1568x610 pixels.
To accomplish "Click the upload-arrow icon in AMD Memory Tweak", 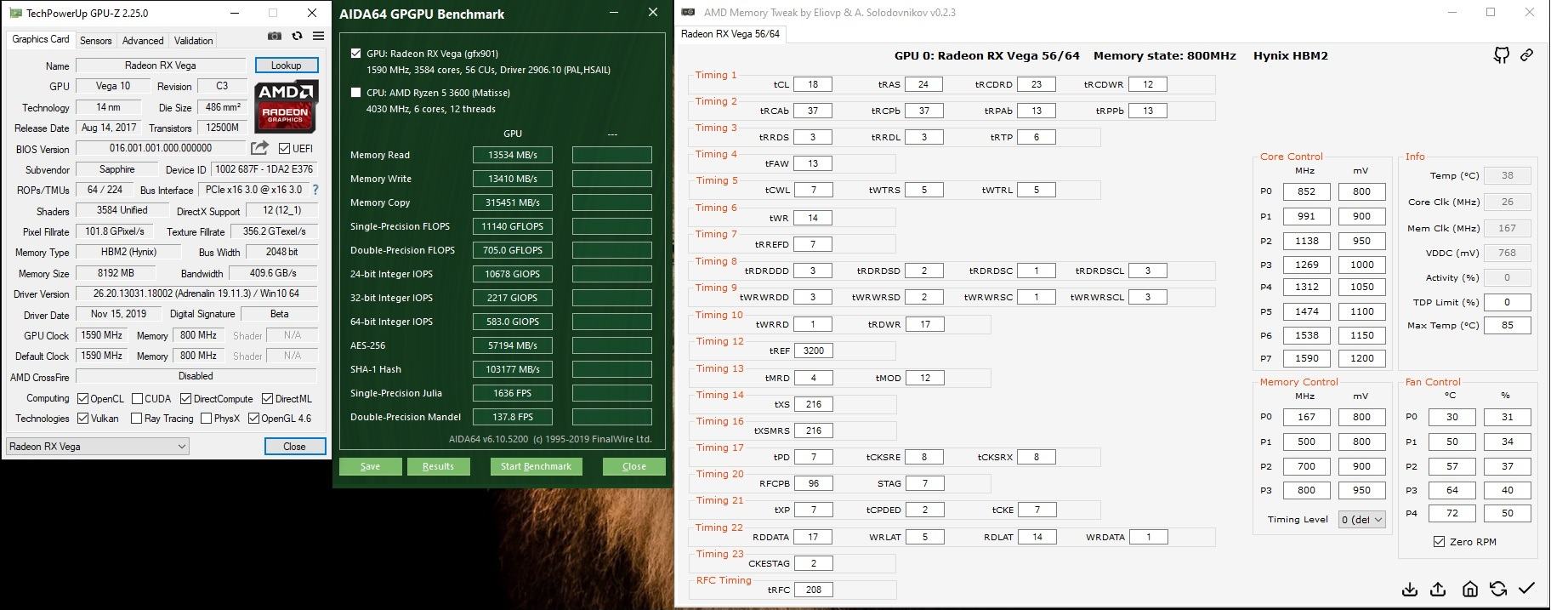I will point(1439,589).
